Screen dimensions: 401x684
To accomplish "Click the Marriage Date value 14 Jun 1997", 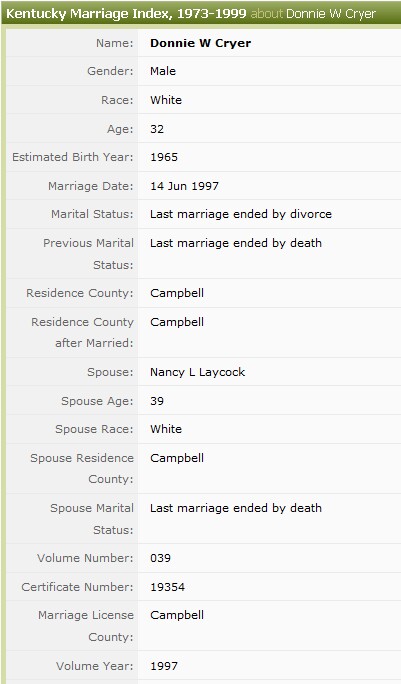I will point(184,186).
